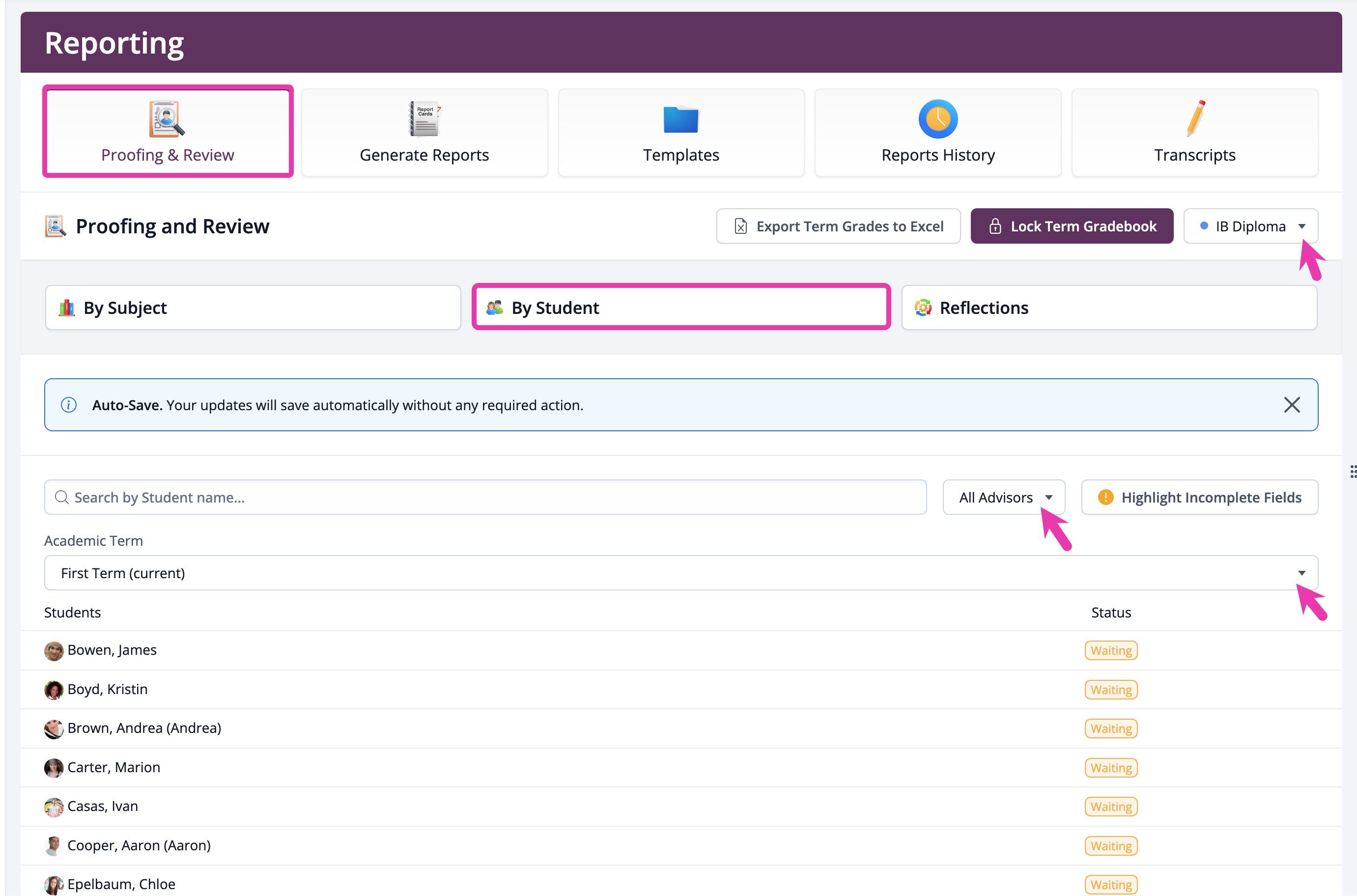Toggle Highlight Incomplete Fields
The height and width of the screenshot is (896, 1357).
(x=1199, y=497)
